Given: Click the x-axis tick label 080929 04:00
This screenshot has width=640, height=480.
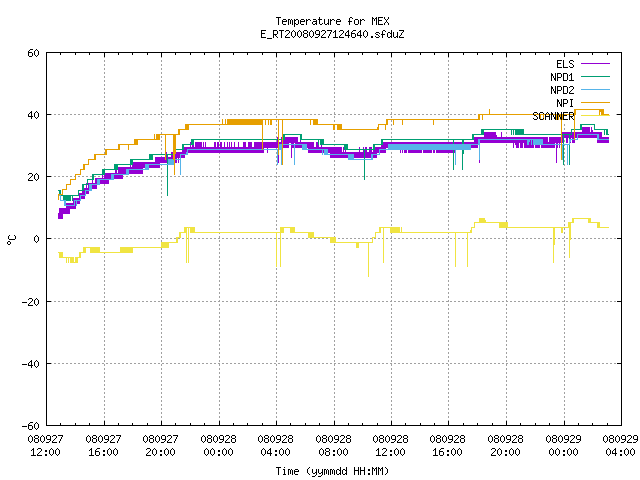Looking at the screenshot, I should tap(620, 446).
